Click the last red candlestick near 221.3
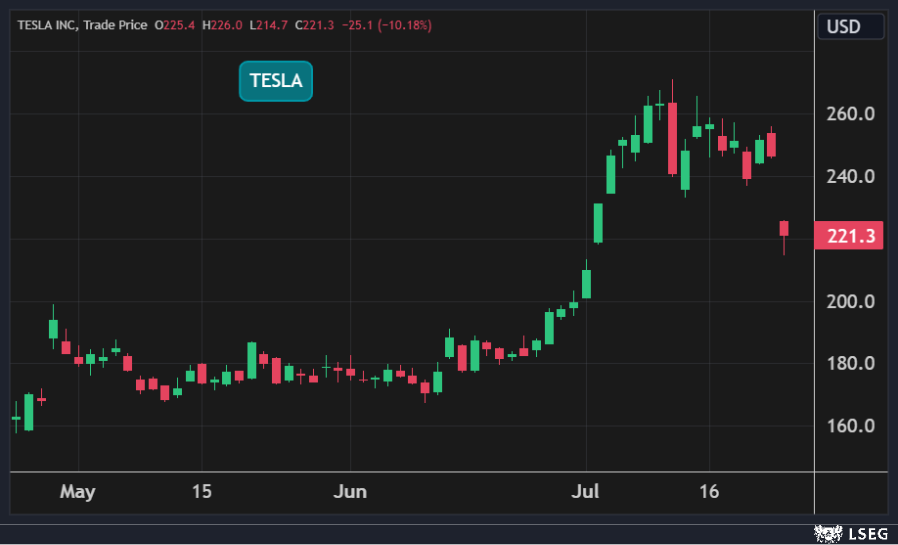Viewport: 898px width, 545px height. point(785,229)
